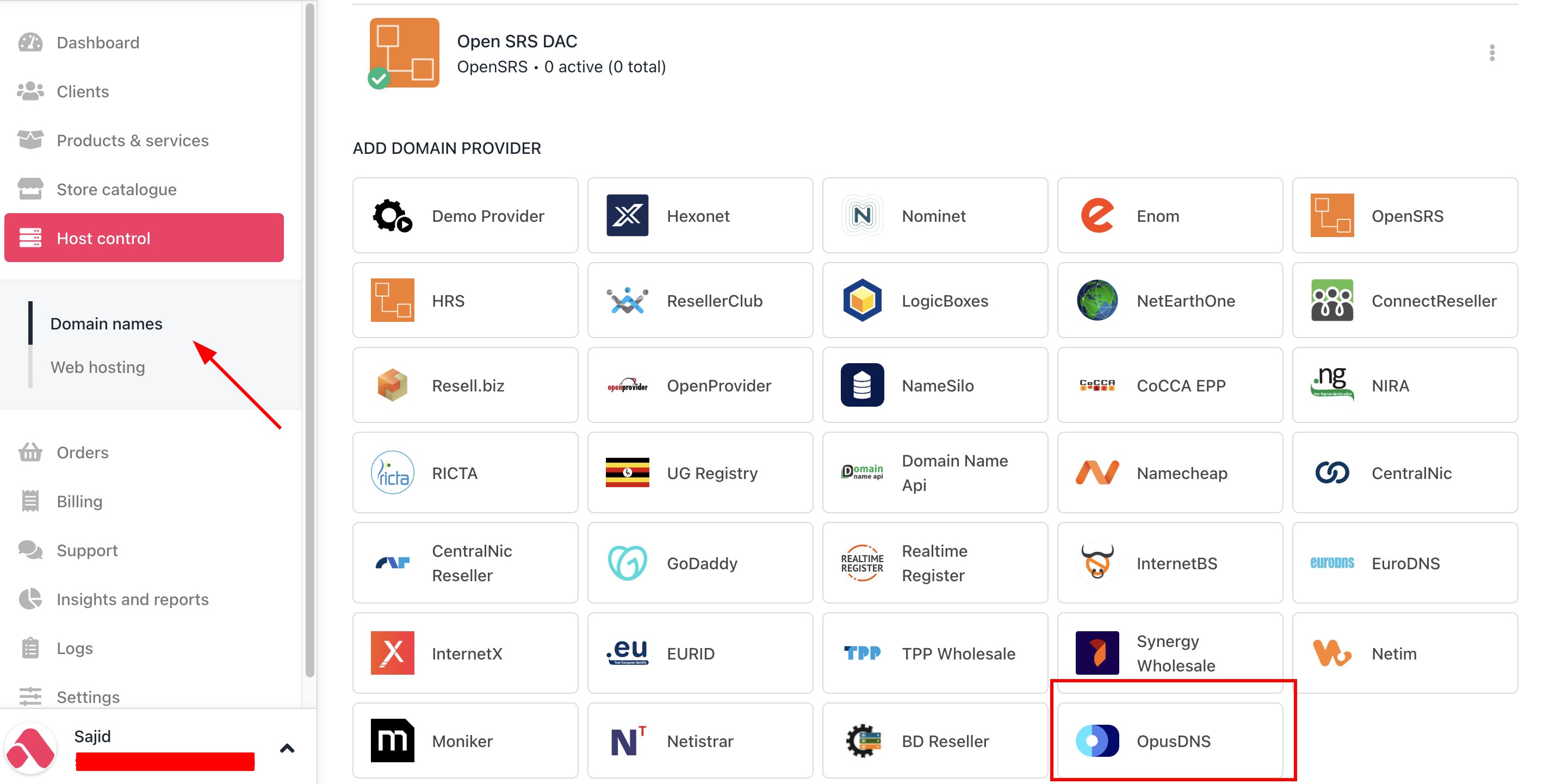Click the Sajid account avatar logo

[x=30, y=748]
